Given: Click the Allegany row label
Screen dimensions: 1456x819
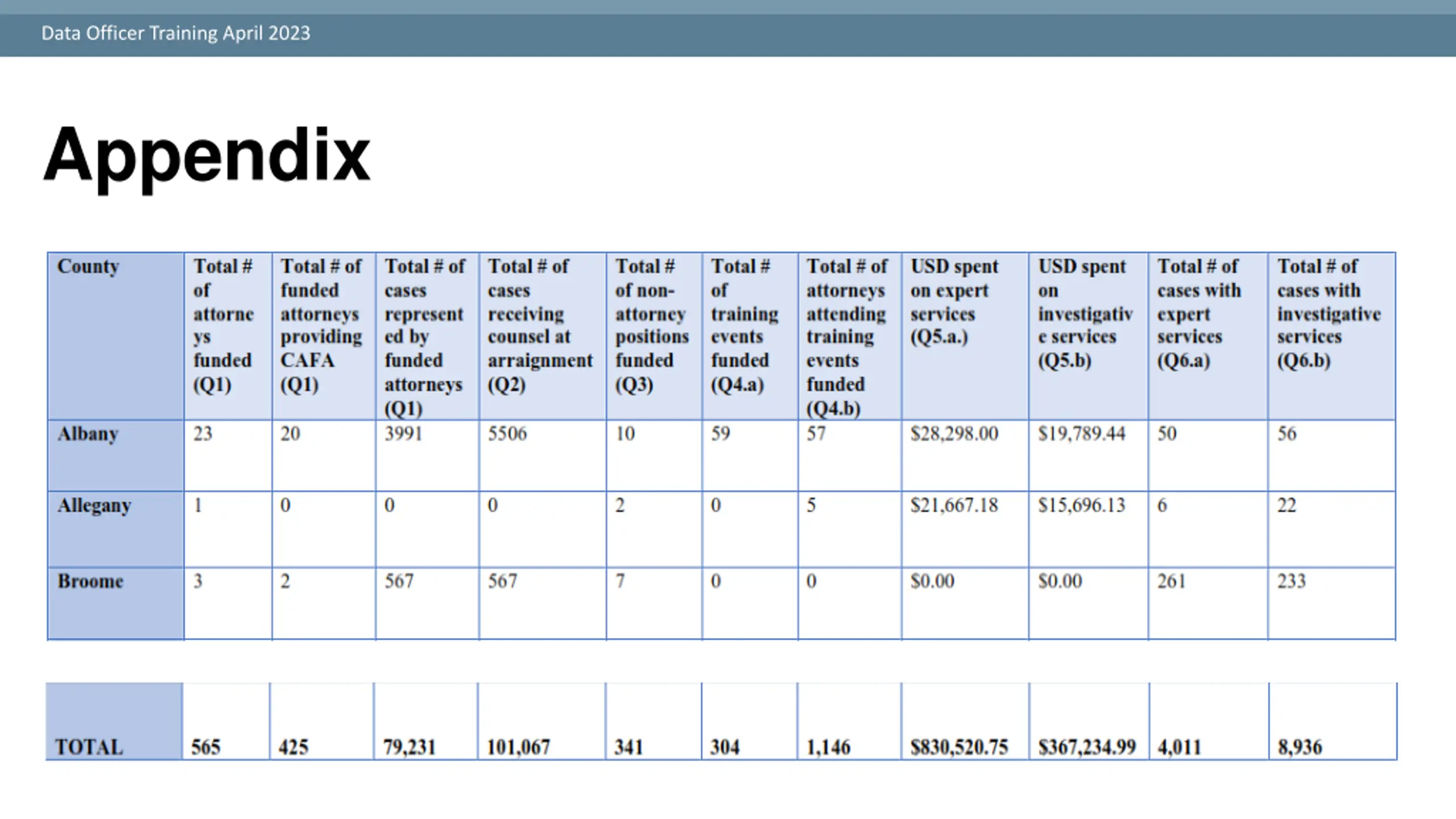Looking at the screenshot, I should tap(94, 505).
